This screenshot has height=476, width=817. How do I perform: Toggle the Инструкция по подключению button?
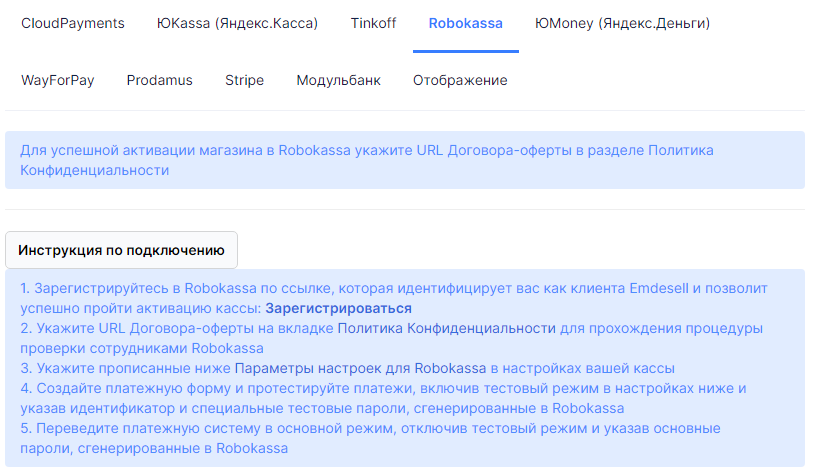[121, 250]
